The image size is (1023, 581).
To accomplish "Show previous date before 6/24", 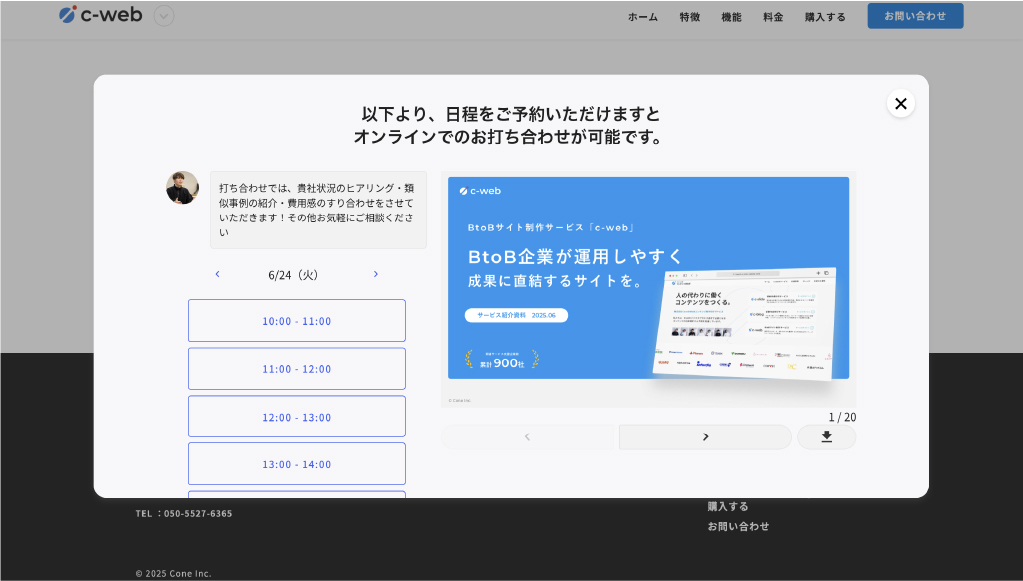I will coord(218,274).
